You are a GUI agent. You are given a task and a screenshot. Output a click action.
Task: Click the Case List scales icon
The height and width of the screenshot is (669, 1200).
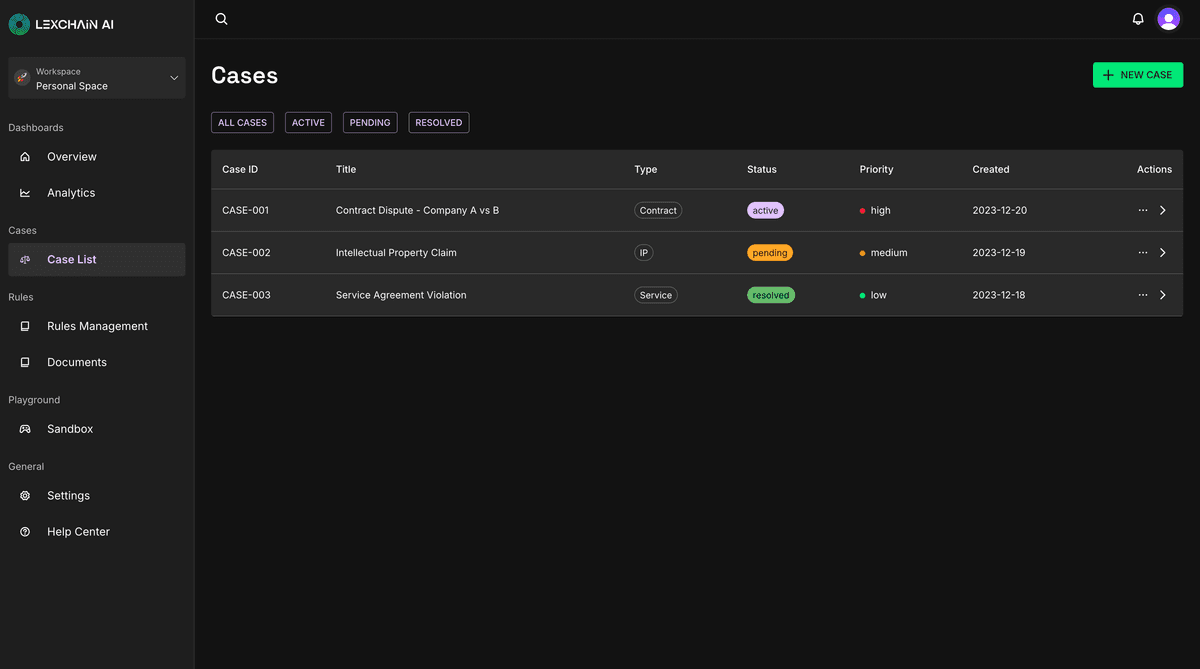point(25,260)
